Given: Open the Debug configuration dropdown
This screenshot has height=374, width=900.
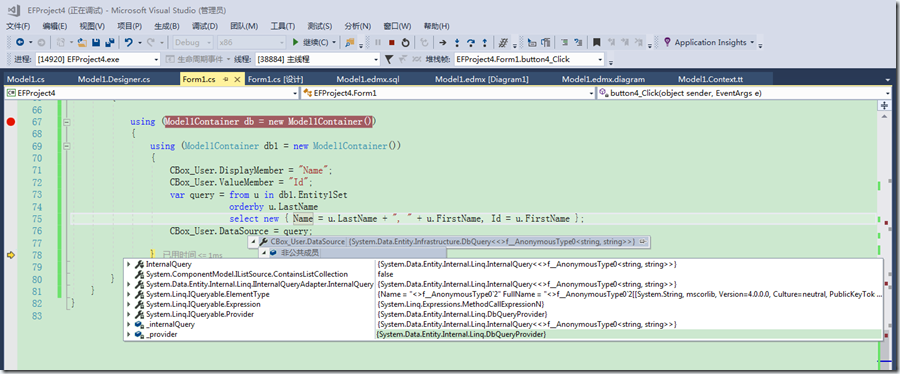Looking at the screenshot, I should [193, 42].
